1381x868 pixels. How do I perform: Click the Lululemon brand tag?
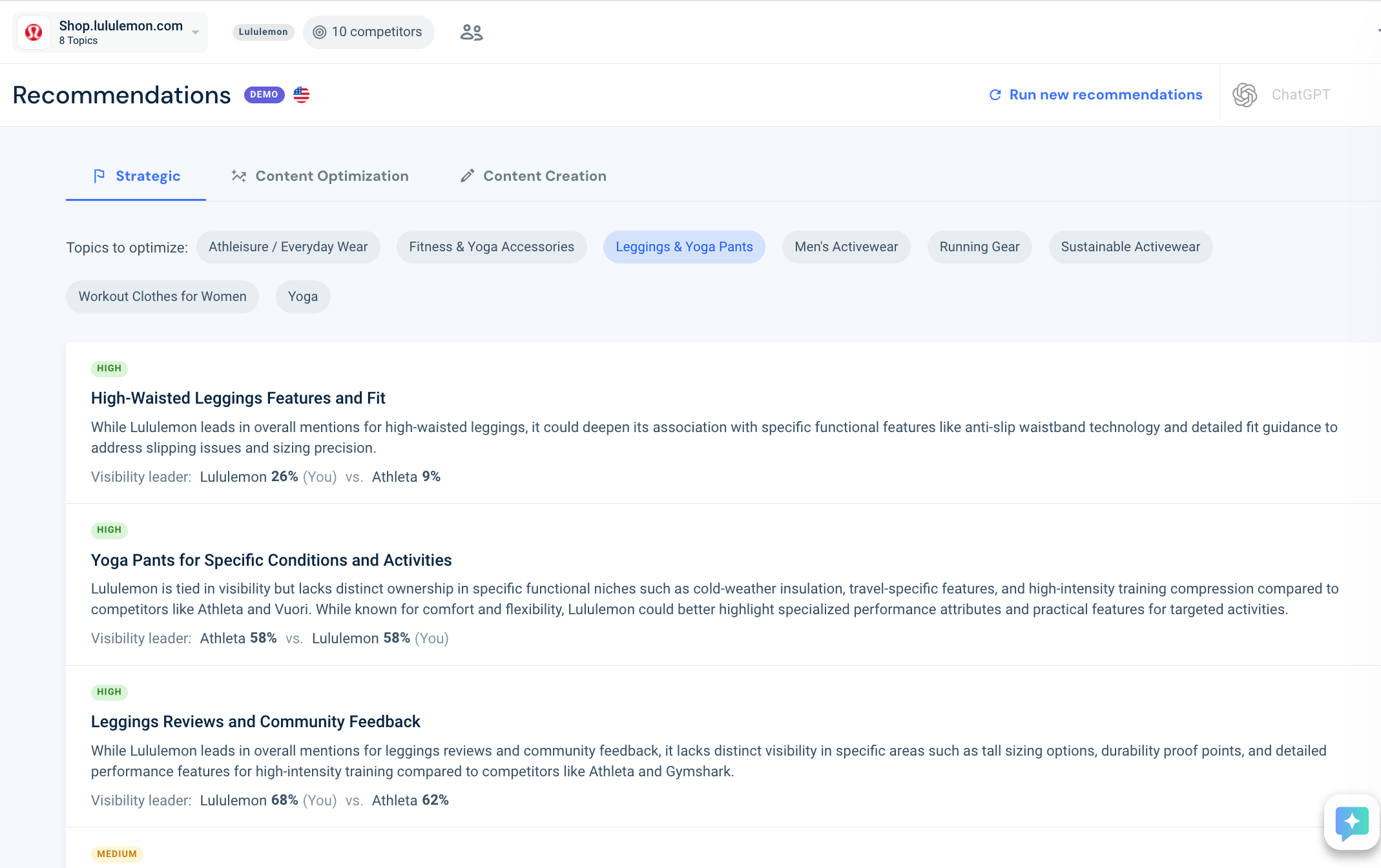tap(263, 32)
